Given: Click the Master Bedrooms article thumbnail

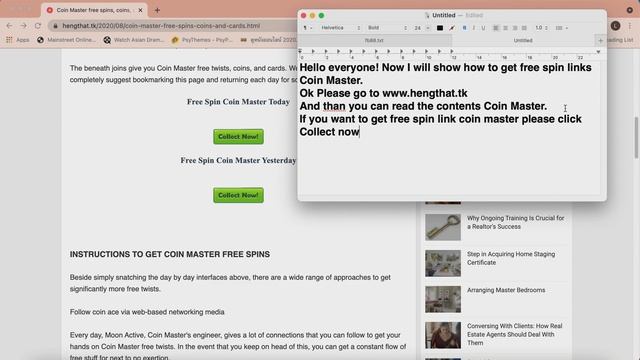Looking at the screenshot, I should [443, 299].
